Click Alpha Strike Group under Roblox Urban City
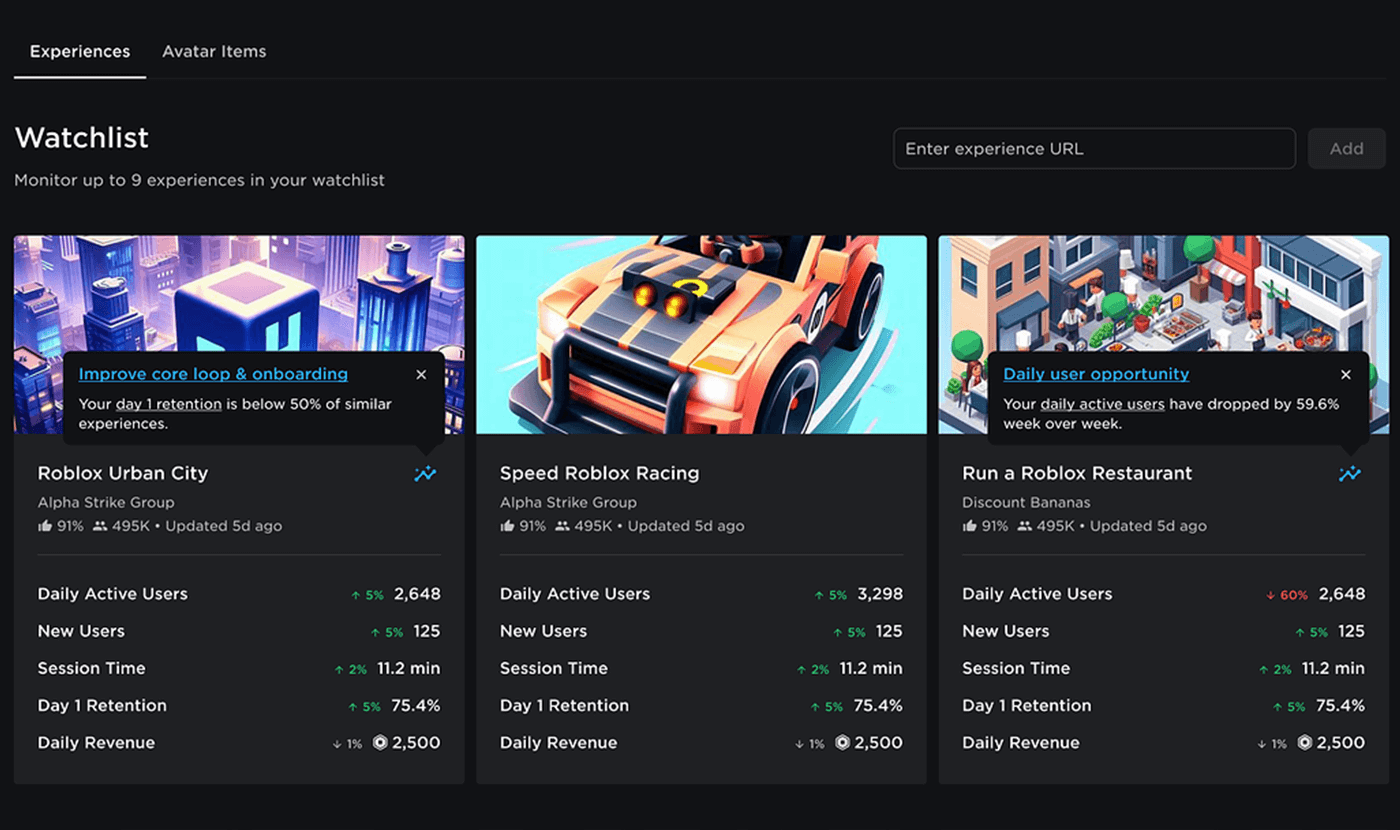The image size is (1400, 830). point(106,502)
